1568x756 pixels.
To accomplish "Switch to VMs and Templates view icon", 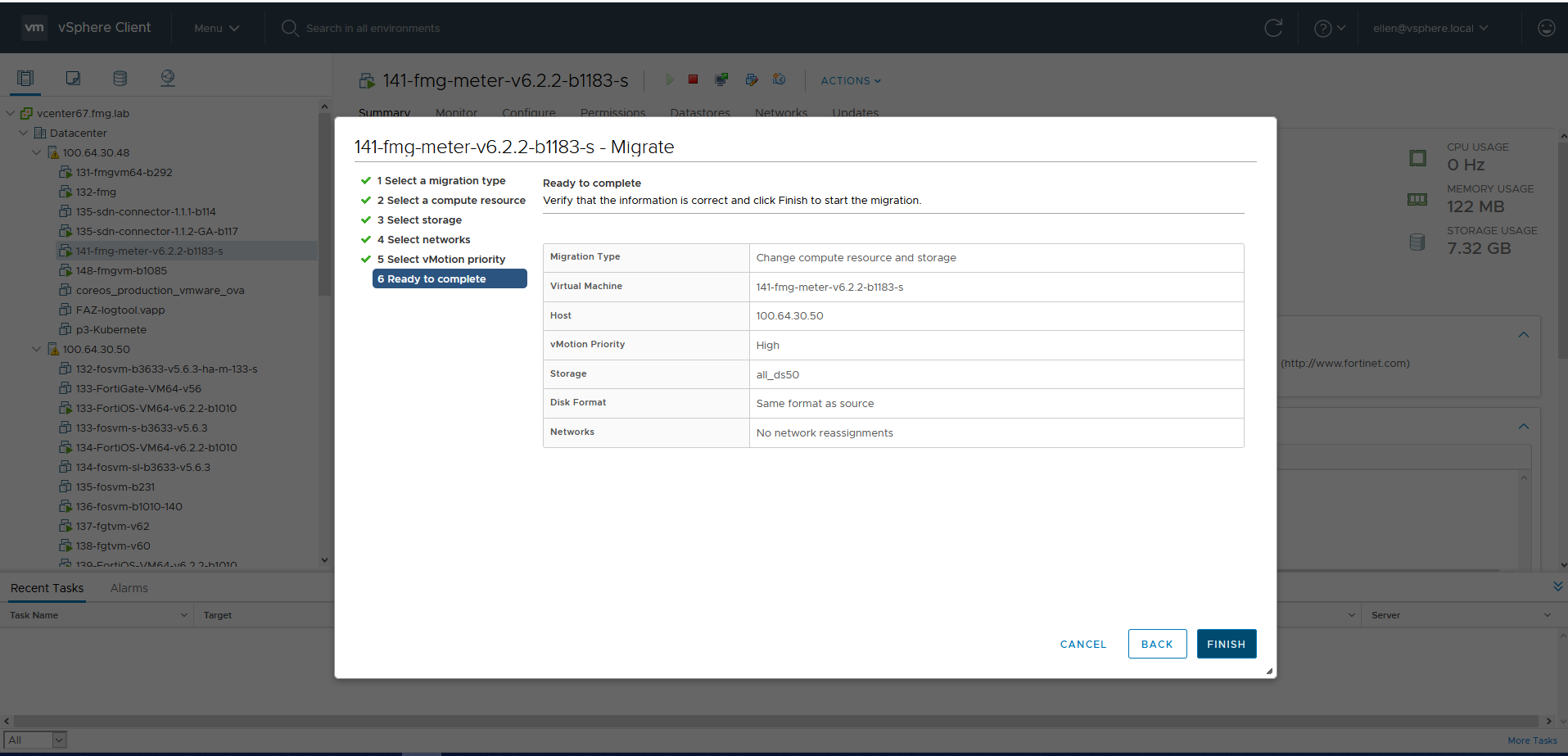I will point(73,78).
